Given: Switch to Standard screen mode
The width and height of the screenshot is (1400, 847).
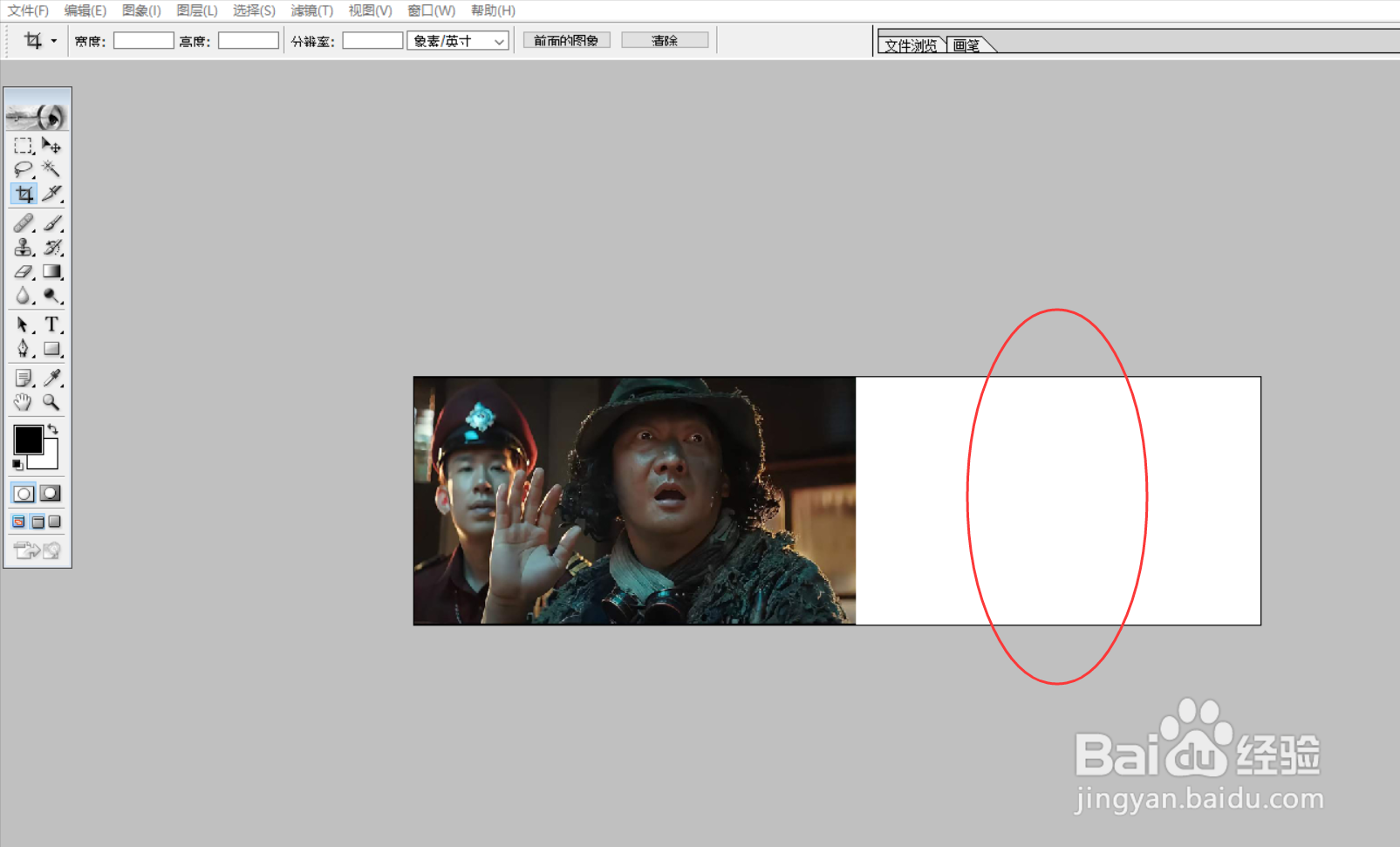Looking at the screenshot, I should click(x=18, y=522).
